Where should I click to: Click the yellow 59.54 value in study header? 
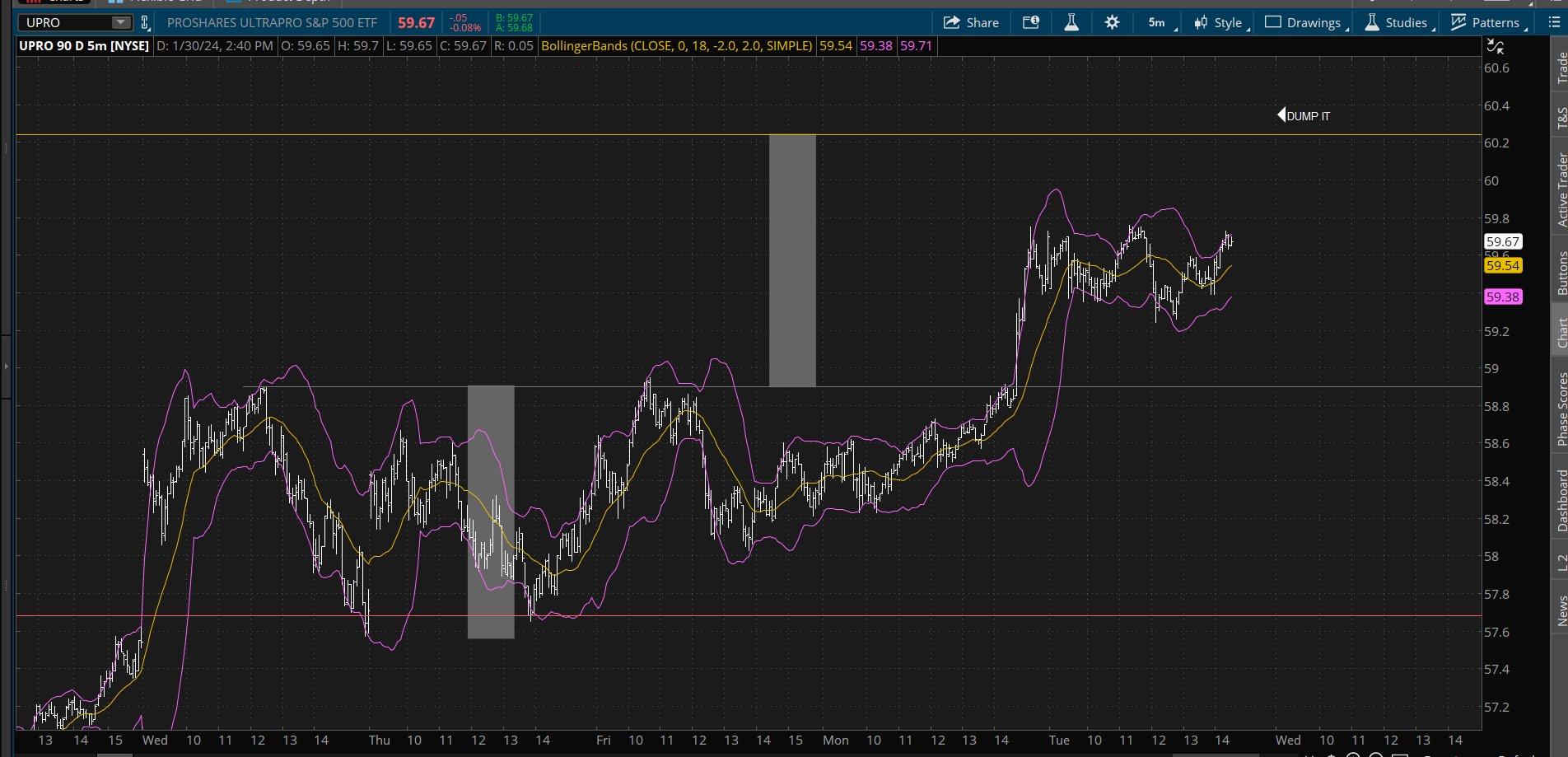tap(836, 46)
